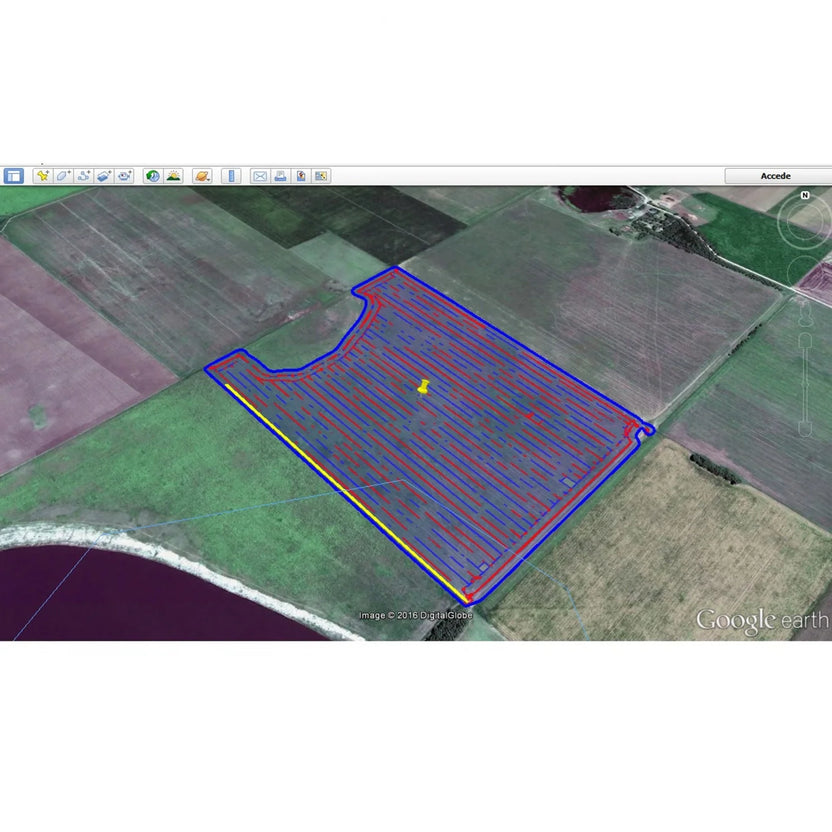Toggle sunlight across the landscape
The image size is (832, 832).
[174, 176]
